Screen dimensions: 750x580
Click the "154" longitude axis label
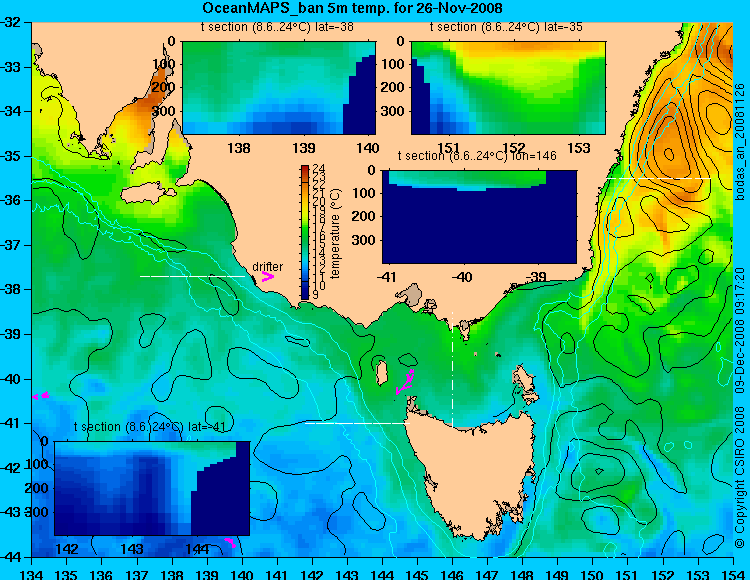point(733,574)
